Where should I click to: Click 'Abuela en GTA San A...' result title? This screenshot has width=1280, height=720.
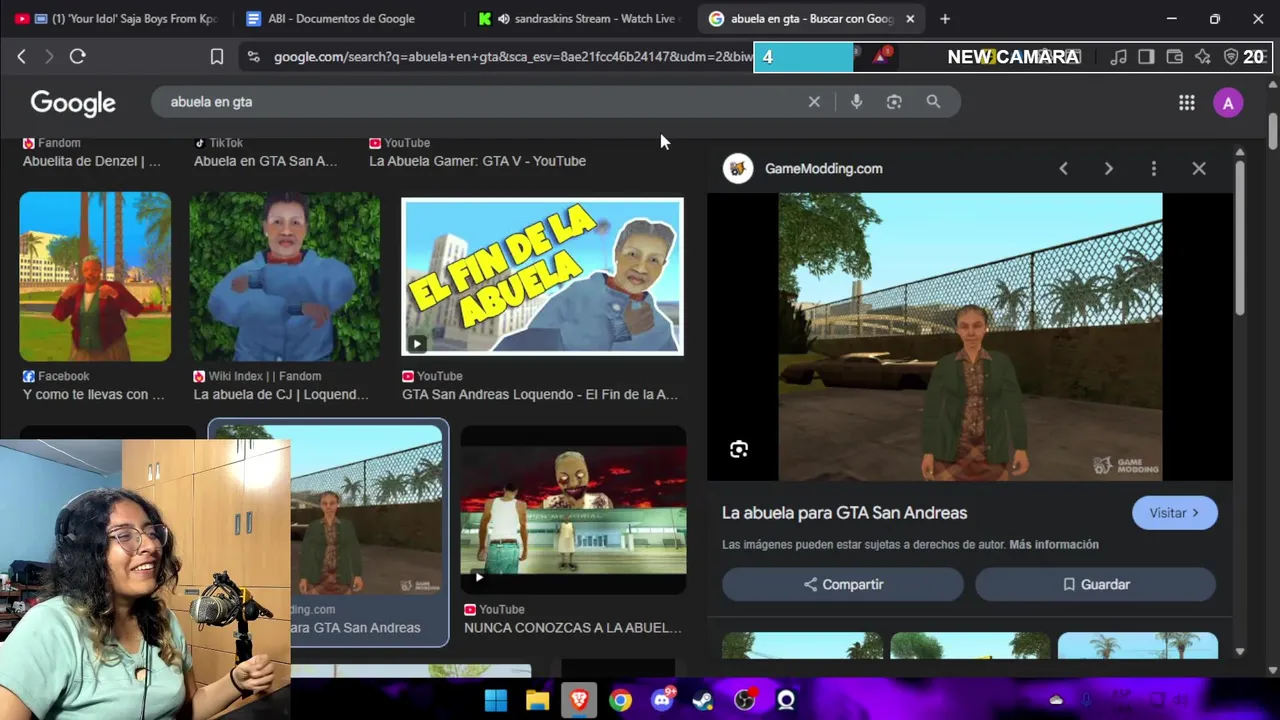[x=265, y=161]
